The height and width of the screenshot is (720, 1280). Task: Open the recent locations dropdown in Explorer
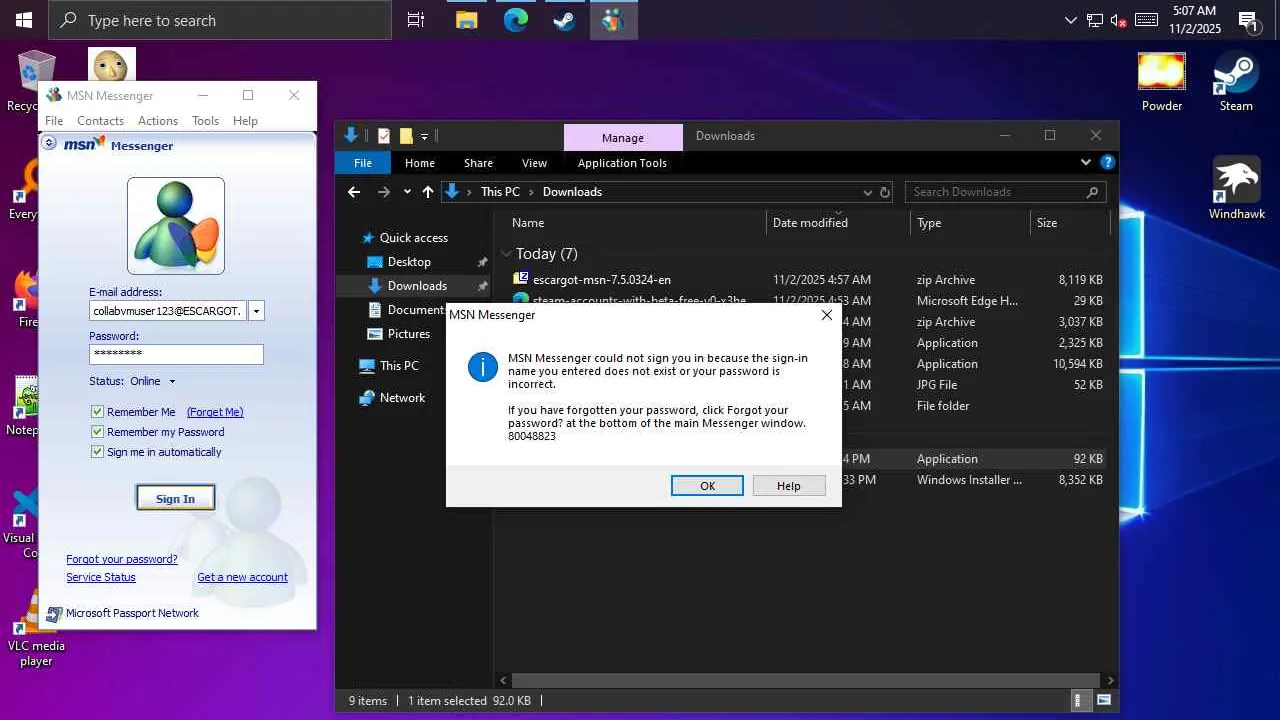coord(407,192)
